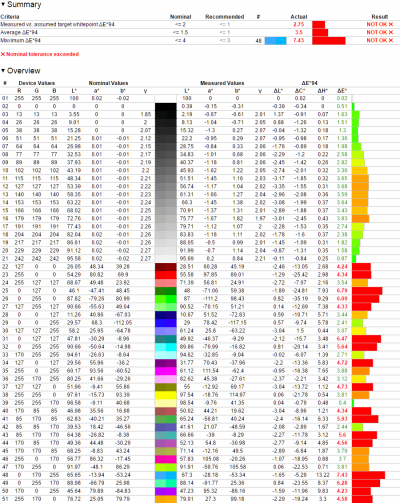The height and width of the screenshot is (503, 400).
Task: Click the Measured Values column header
Action: point(222,83)
